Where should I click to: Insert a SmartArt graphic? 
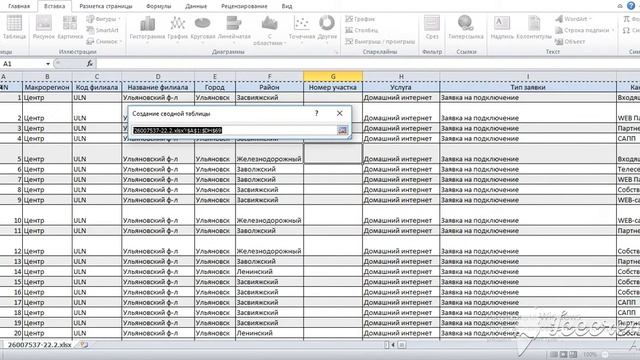click(102, 30)
